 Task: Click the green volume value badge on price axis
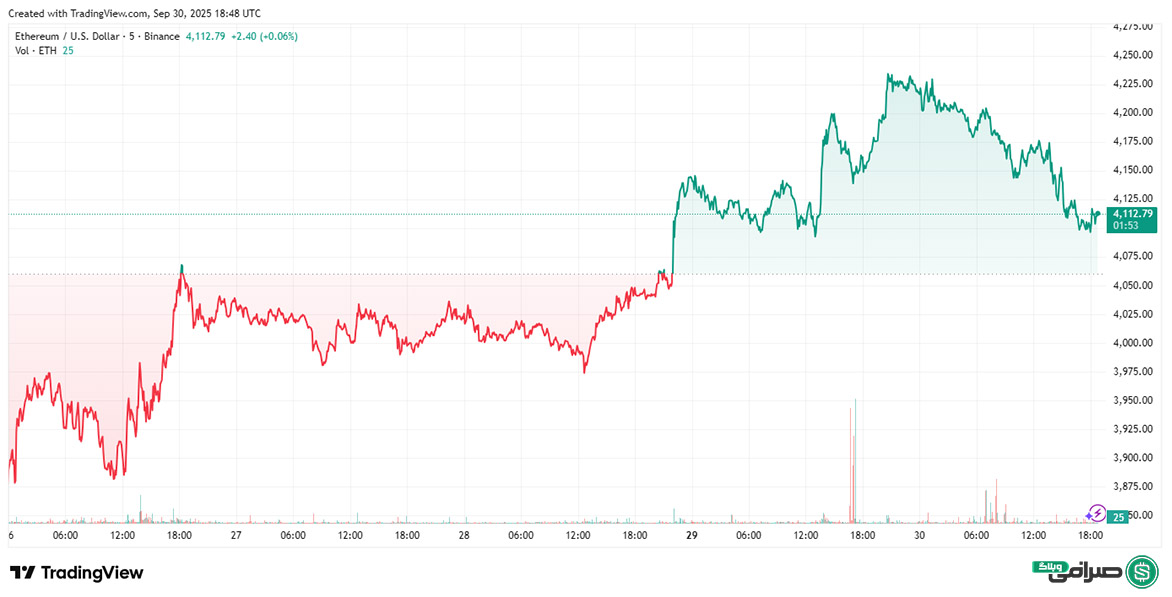(x=1119, y=517)
